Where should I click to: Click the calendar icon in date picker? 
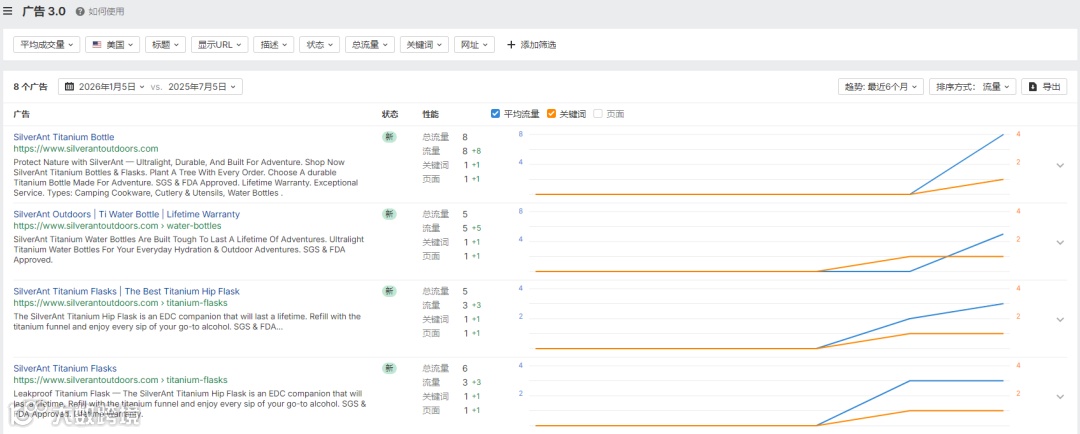point(70,87)
